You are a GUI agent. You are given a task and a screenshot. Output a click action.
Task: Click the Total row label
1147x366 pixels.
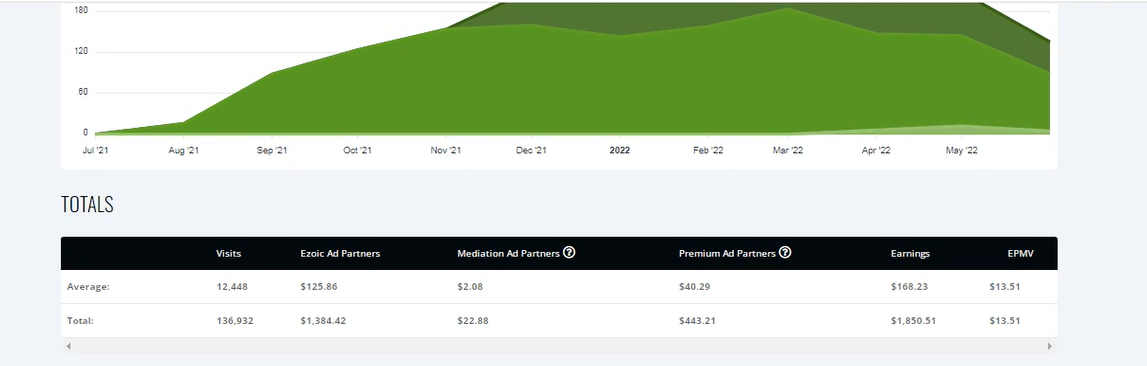pos(80,321)
